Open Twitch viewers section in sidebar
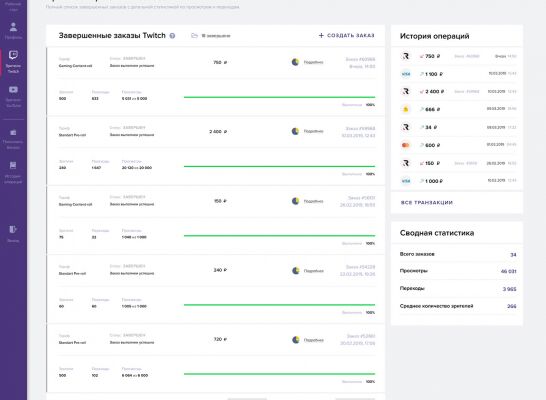This screenshot has height=400, width=546. (13, 62)
